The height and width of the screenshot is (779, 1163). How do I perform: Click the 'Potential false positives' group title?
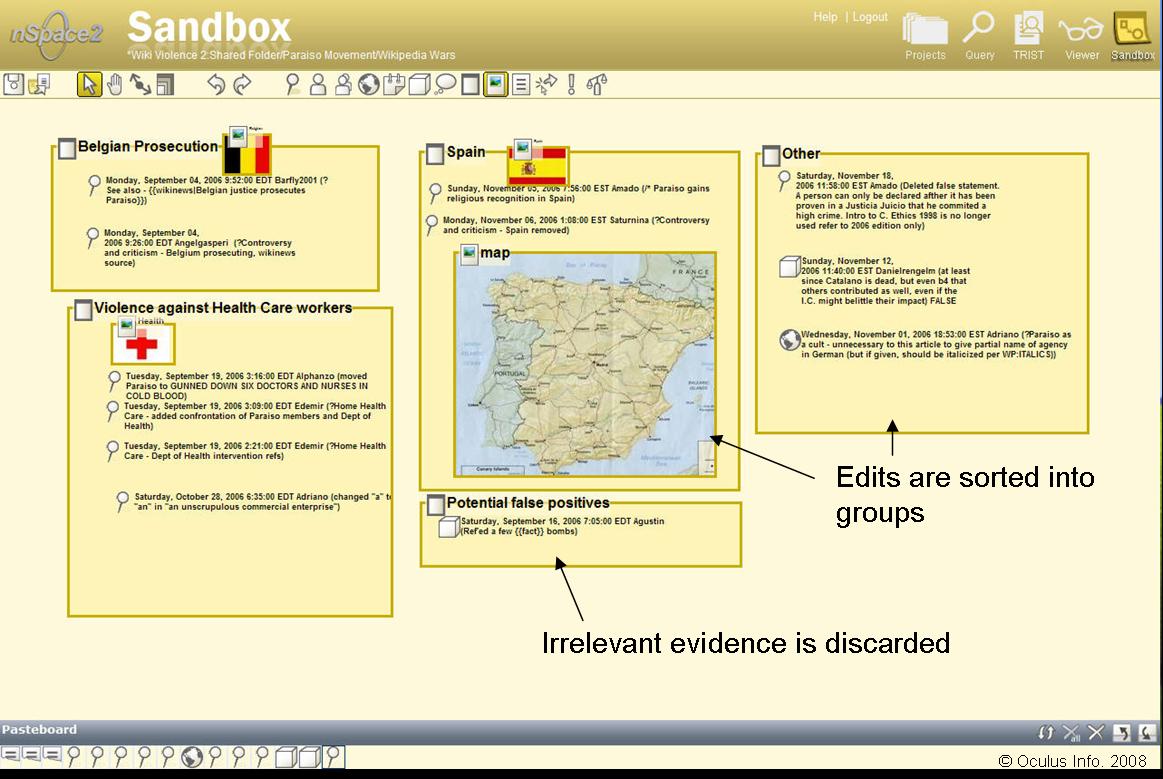[x=528, y=503]
